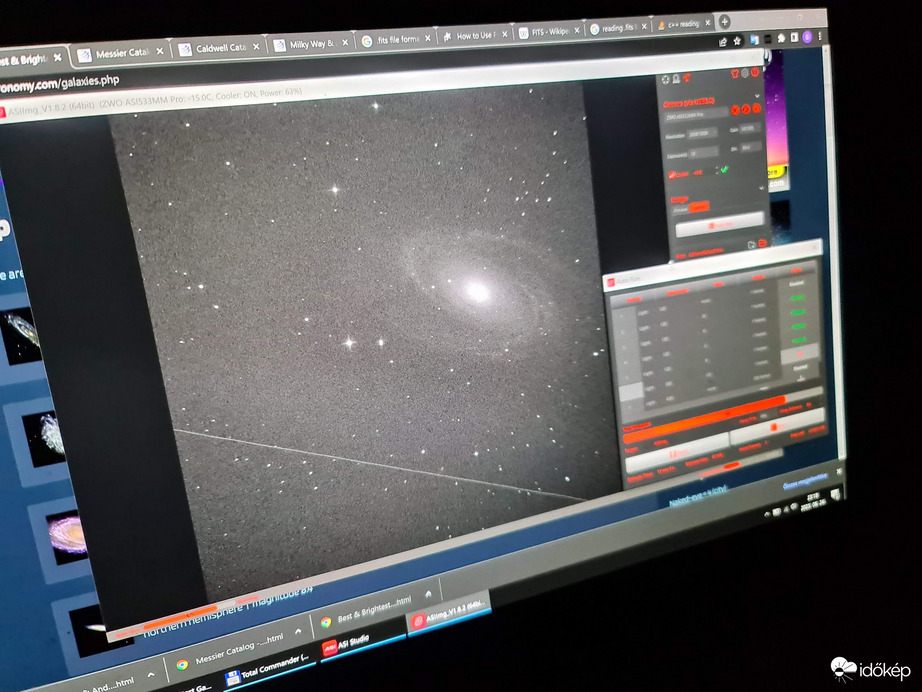The height and width of the screenshot is (692, 922).
Task: Click the red X disconnect camera icon
Action: tap(734, 109)
